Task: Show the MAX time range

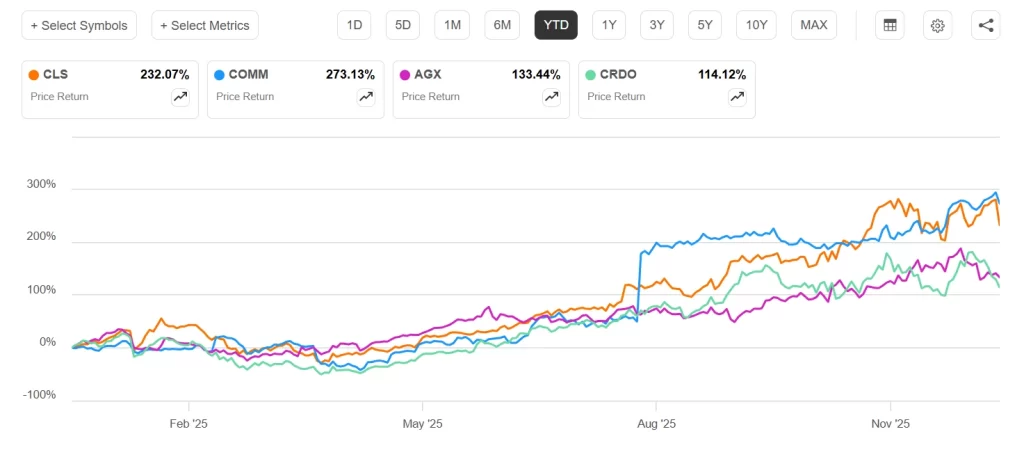Action: point(814,25)
